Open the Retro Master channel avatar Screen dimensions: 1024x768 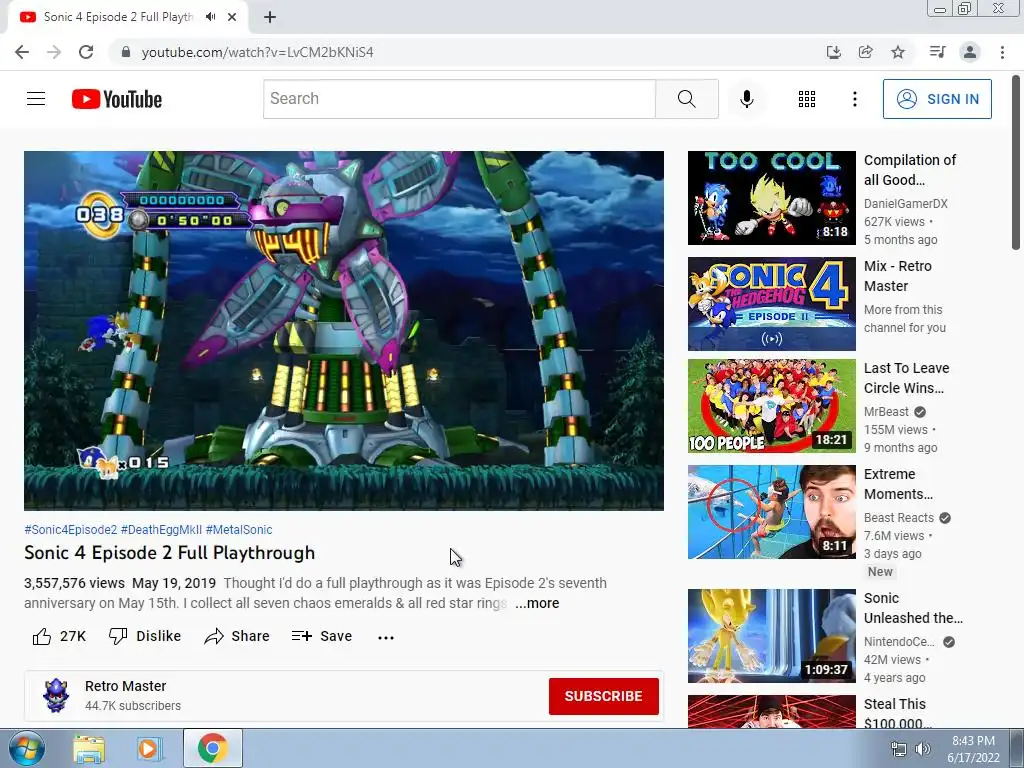tap(56, 696)
